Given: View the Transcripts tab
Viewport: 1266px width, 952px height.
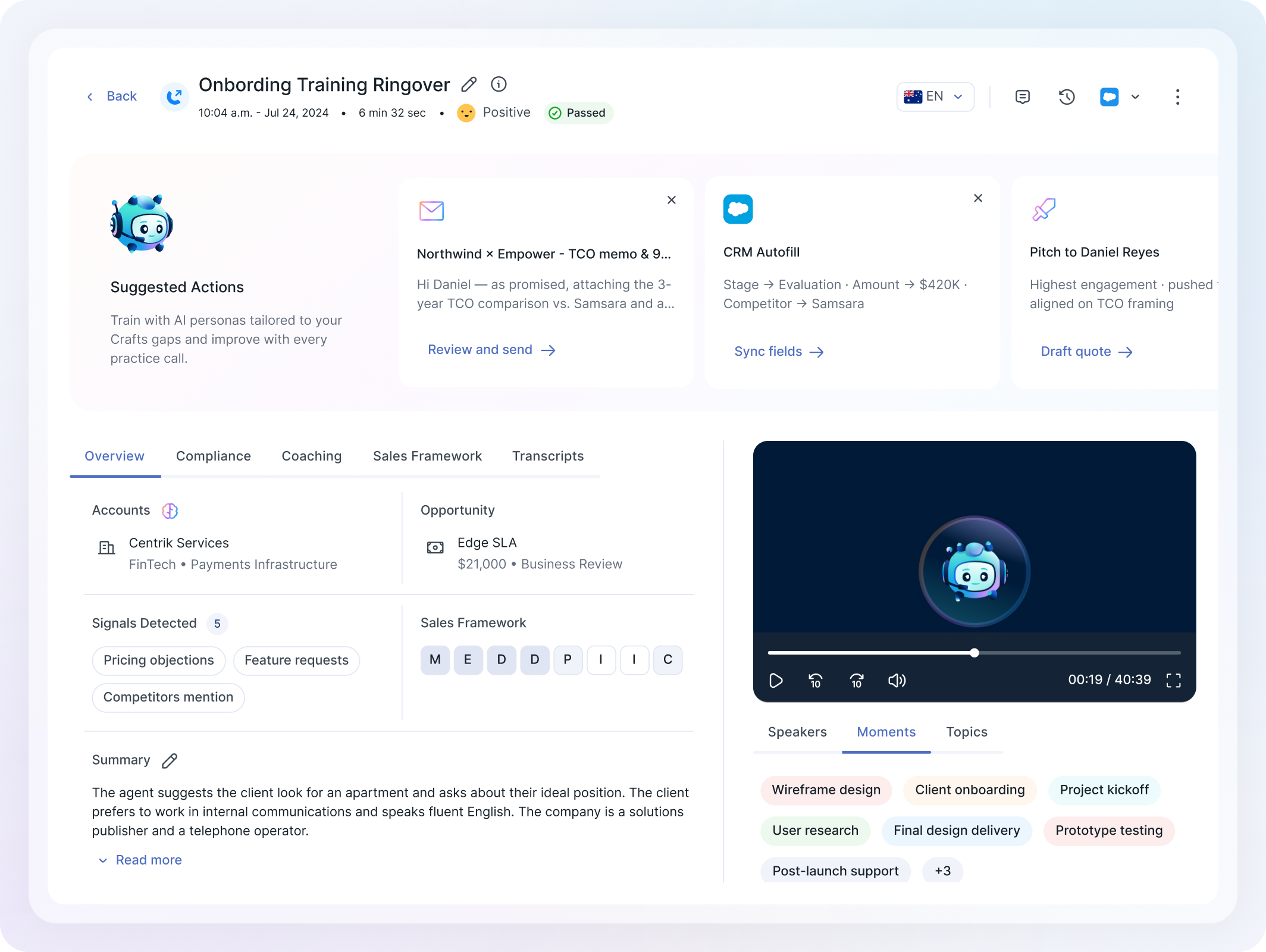Looking at the screenshot, I should click(548, 456).
